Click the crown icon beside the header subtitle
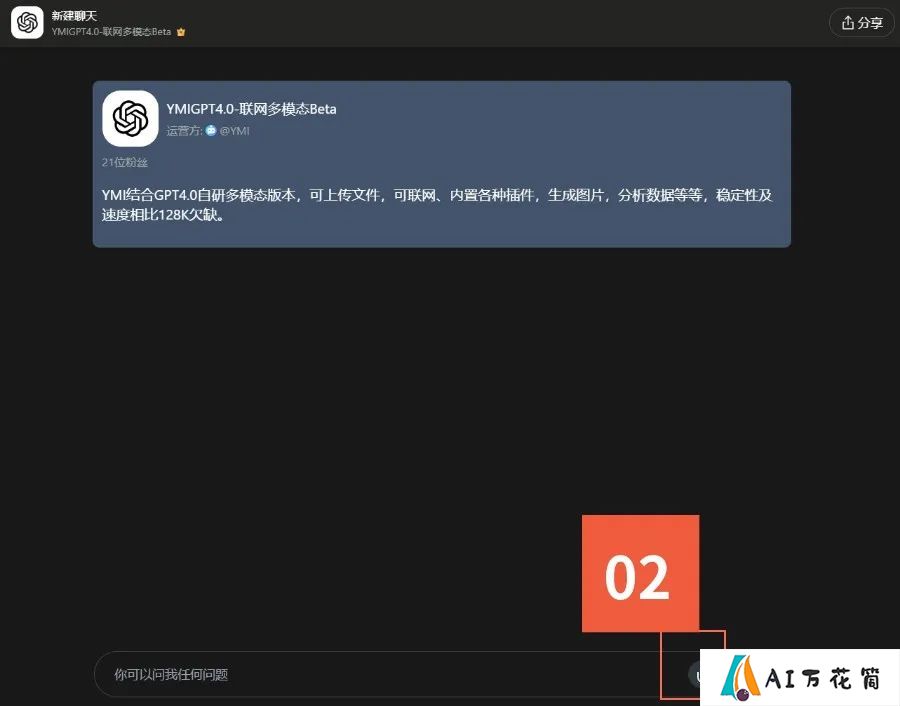Screen dimensions: 900x706 tap(181, 32)
